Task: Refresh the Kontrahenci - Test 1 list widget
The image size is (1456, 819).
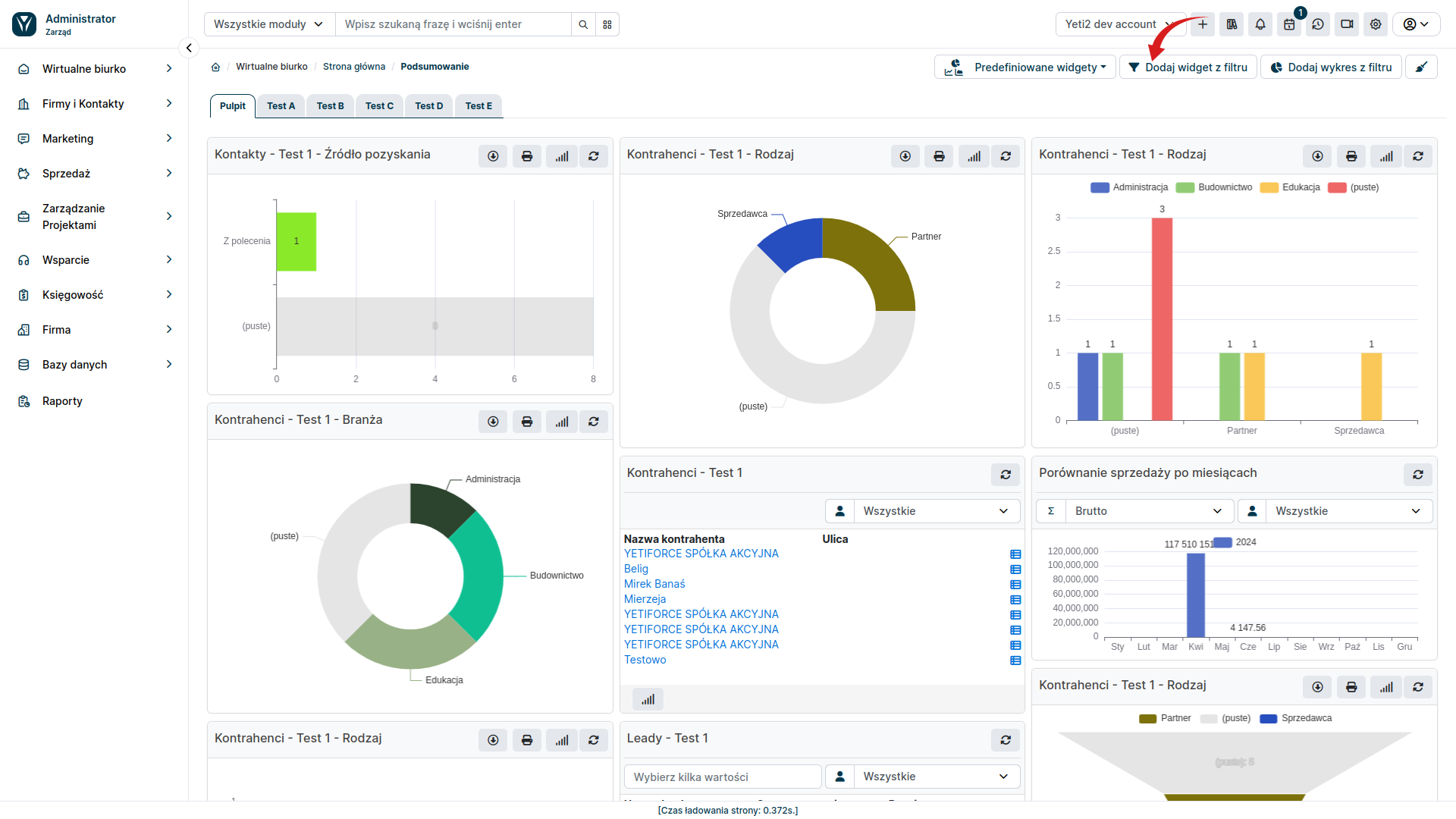Action: coord(1006,475)
